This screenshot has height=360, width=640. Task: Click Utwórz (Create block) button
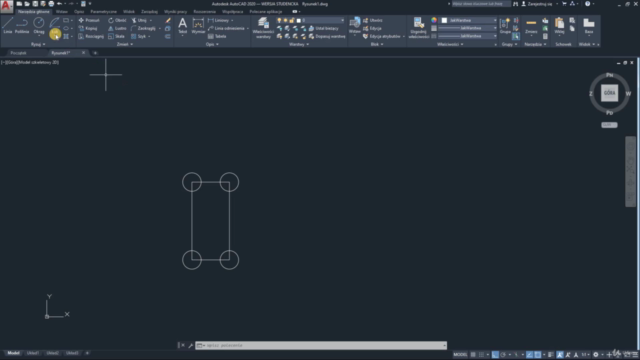373,20
